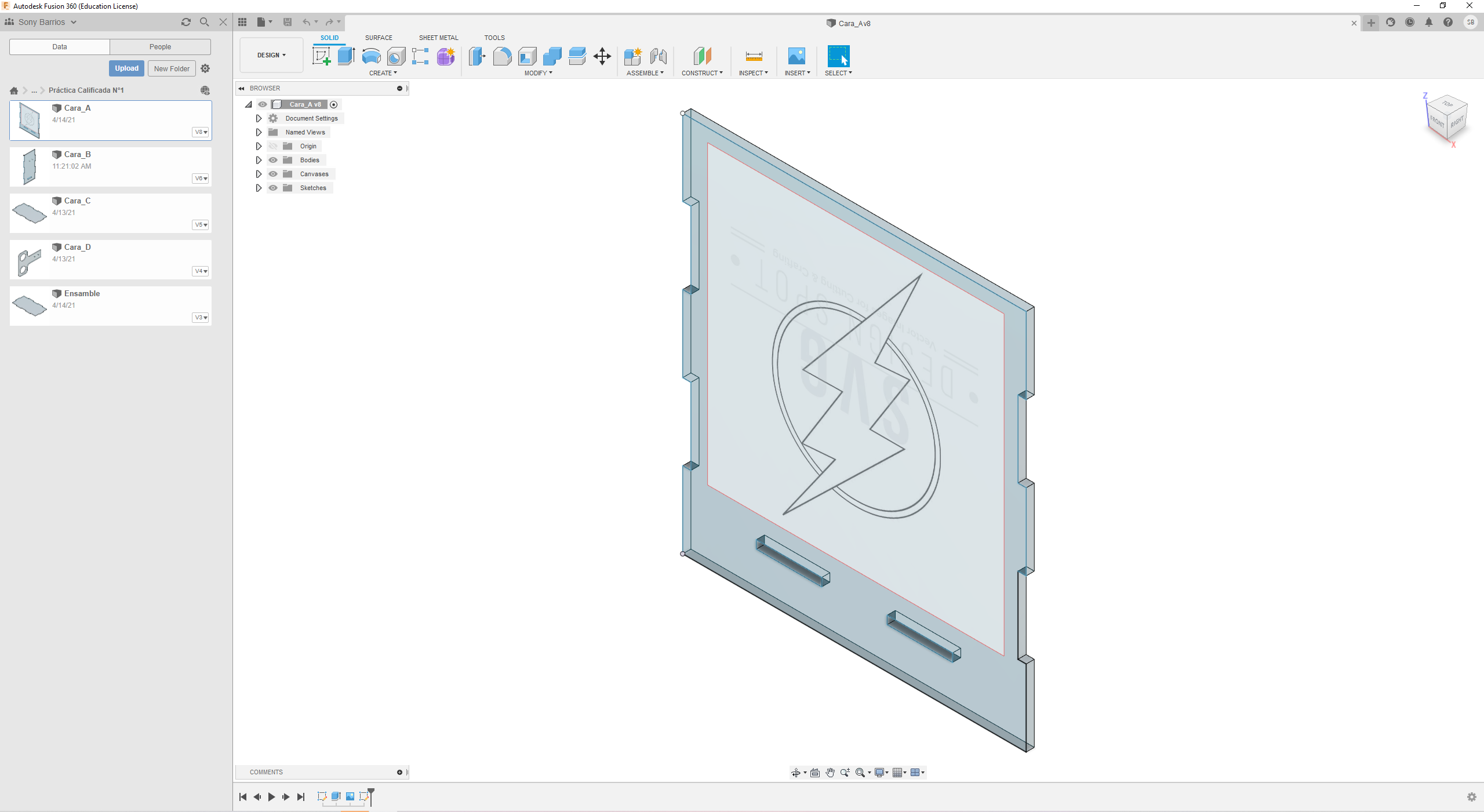Image resolution: width=1484 pixels, height=812 pixels.
Task: Select the New Component tool
Action: click(633, 56)
